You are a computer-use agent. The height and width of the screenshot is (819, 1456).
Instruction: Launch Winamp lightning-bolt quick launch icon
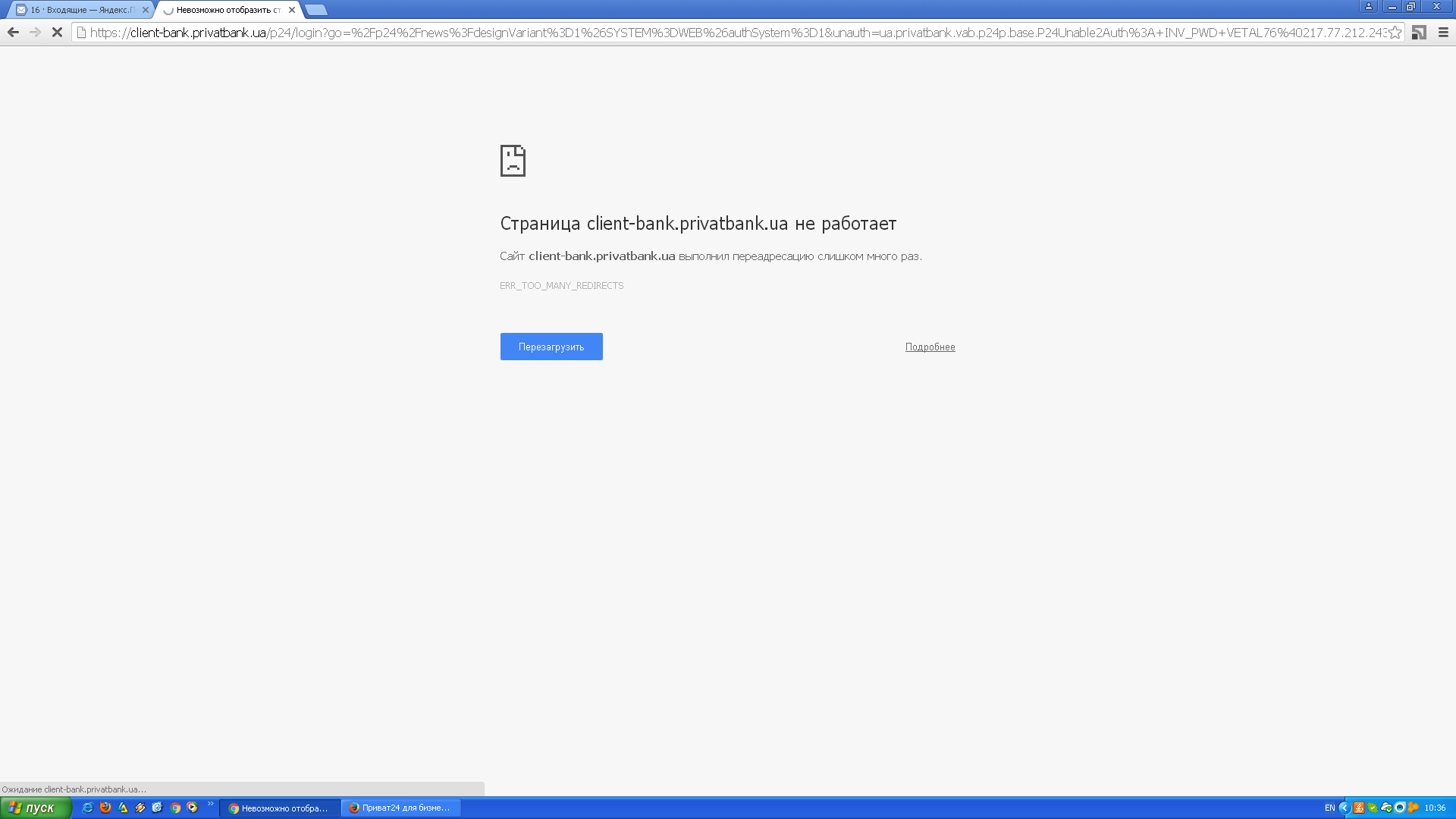[x=140, y=808]
